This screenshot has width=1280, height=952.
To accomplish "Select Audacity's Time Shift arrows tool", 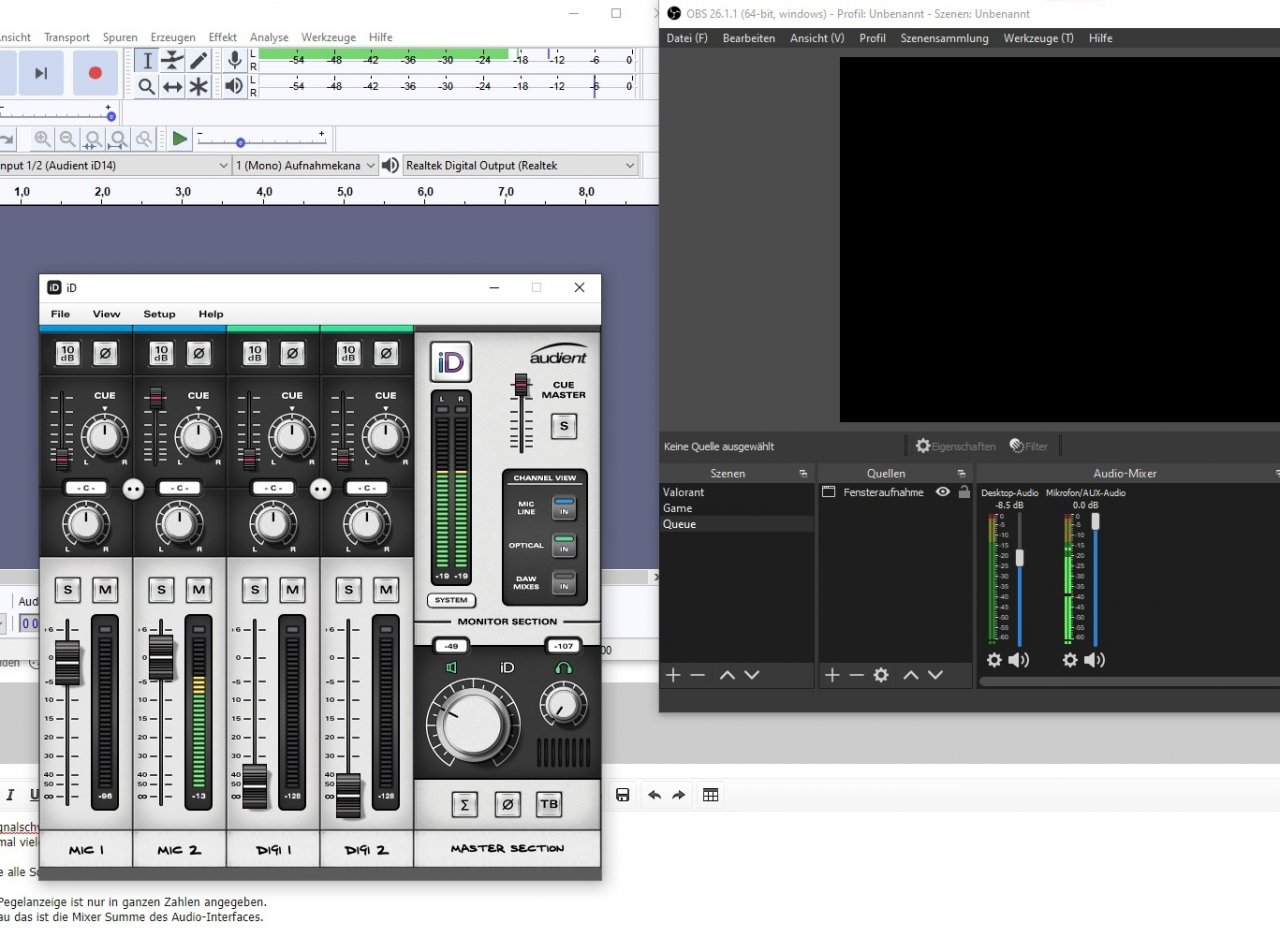I will (173, 87).
